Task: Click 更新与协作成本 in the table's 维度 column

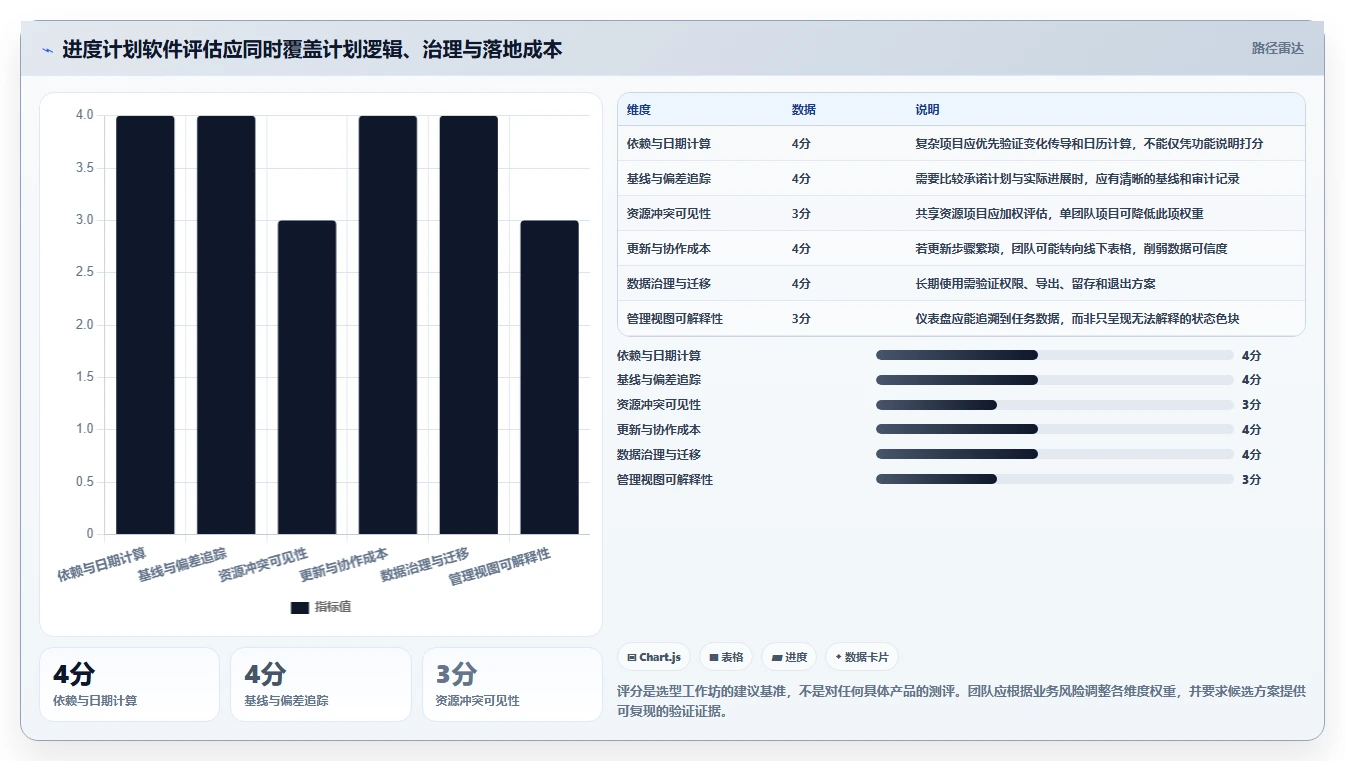Action: (x=669, y=248)
